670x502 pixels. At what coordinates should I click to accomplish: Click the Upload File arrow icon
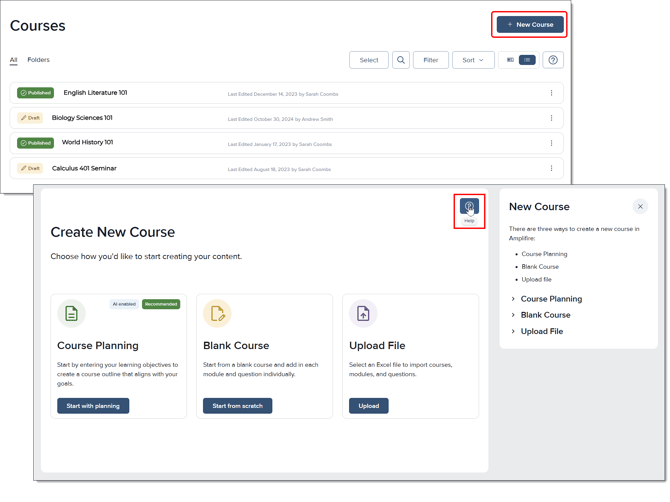click(363, 314)
